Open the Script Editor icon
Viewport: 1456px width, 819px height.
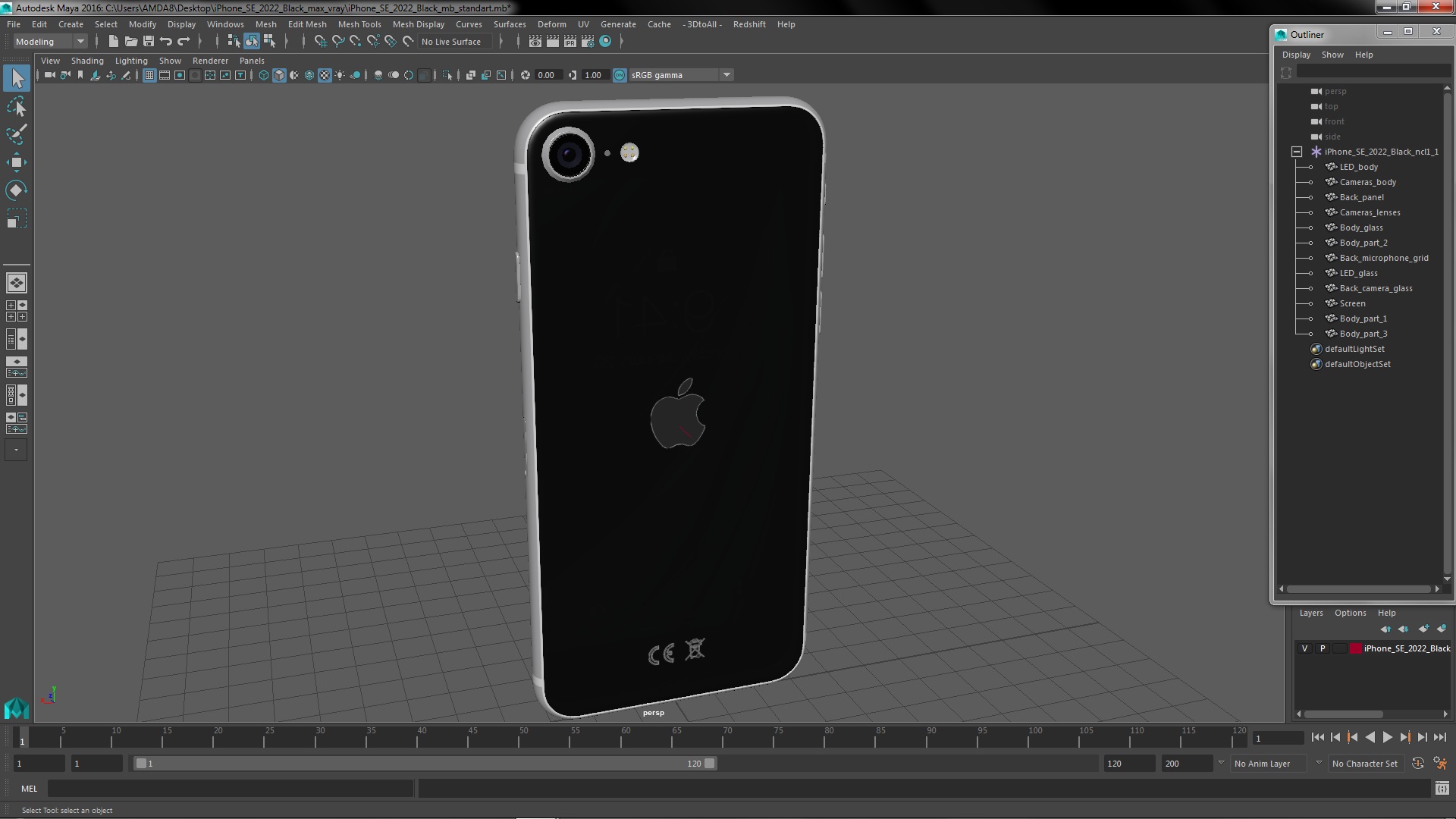pos(1442,789)
